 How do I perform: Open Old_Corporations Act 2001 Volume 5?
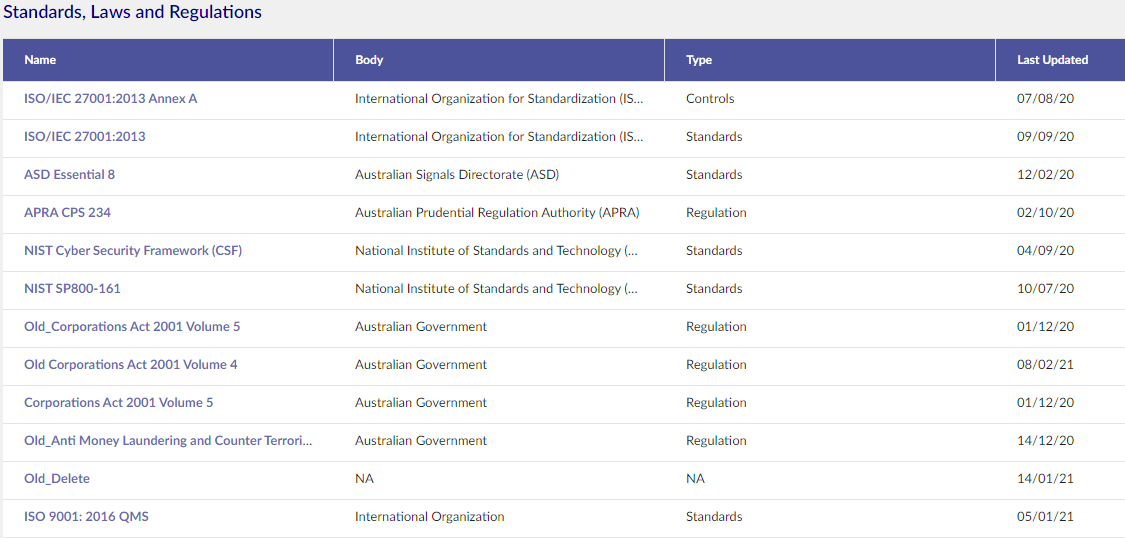pos(132,327)
